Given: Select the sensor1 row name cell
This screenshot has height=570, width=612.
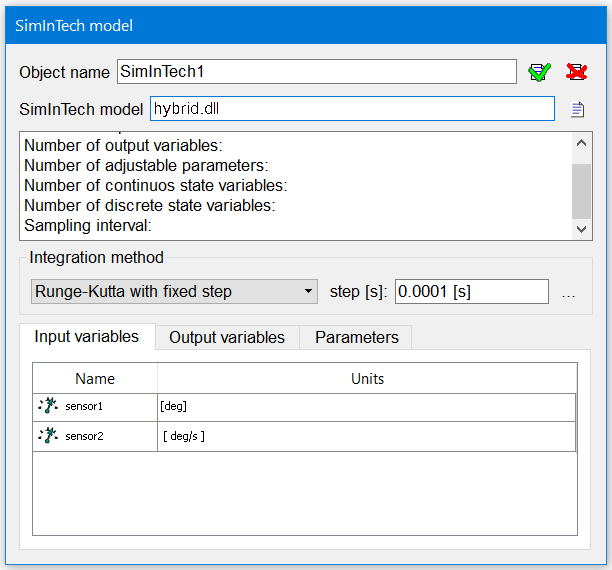Looking at the screenshot, I should 95,406.
